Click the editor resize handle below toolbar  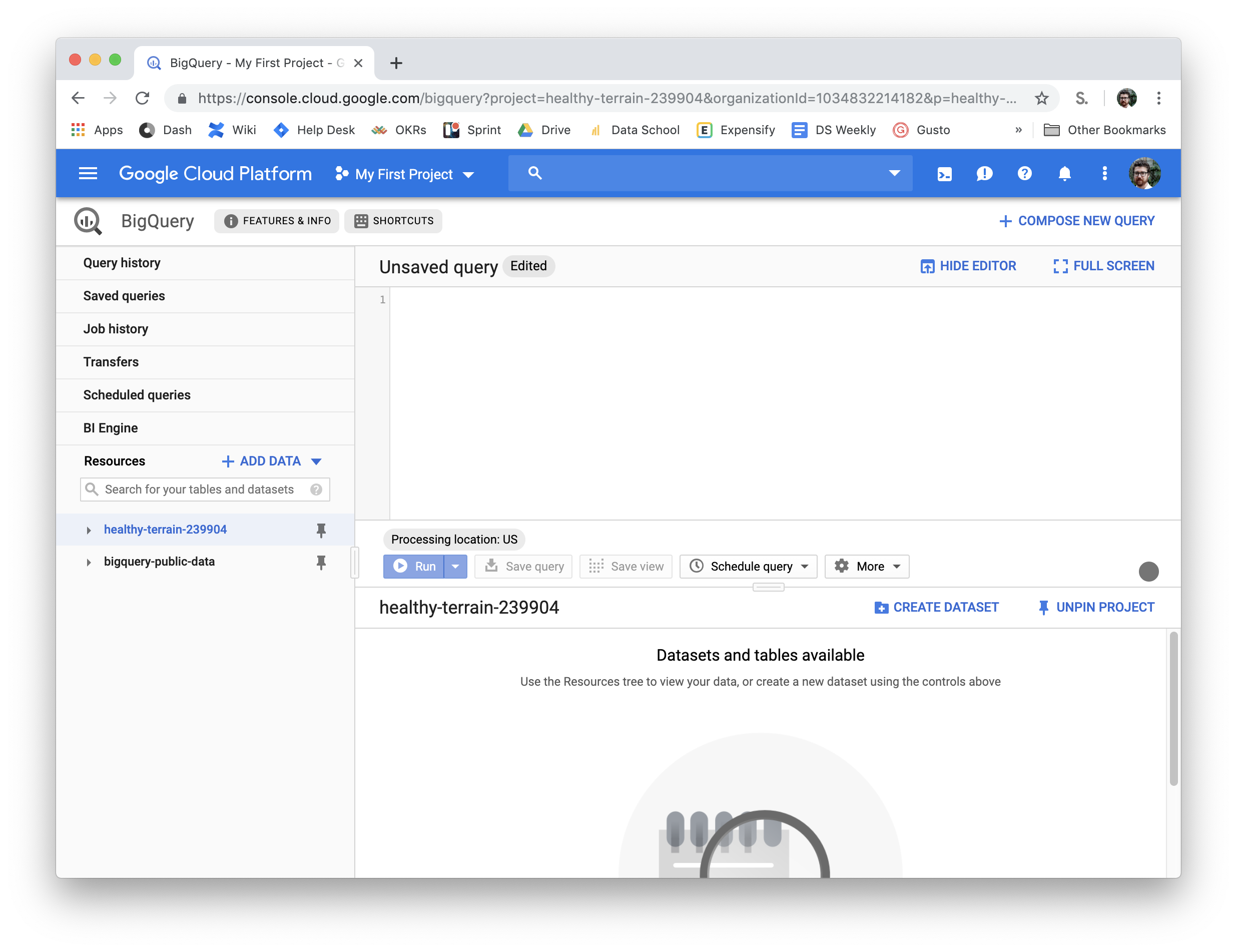click(768, 588)
